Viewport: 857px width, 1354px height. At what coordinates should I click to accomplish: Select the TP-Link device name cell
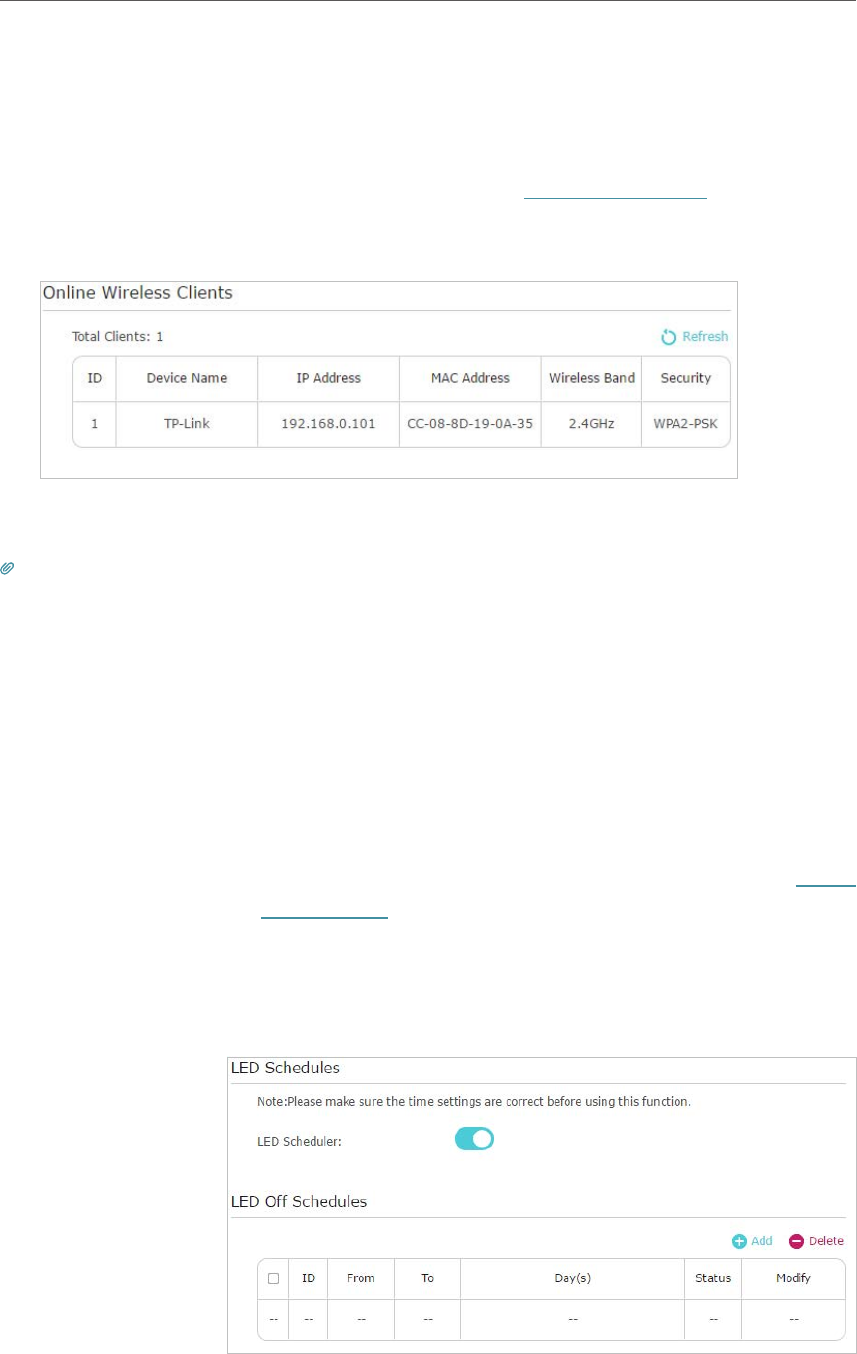point(187,424)
